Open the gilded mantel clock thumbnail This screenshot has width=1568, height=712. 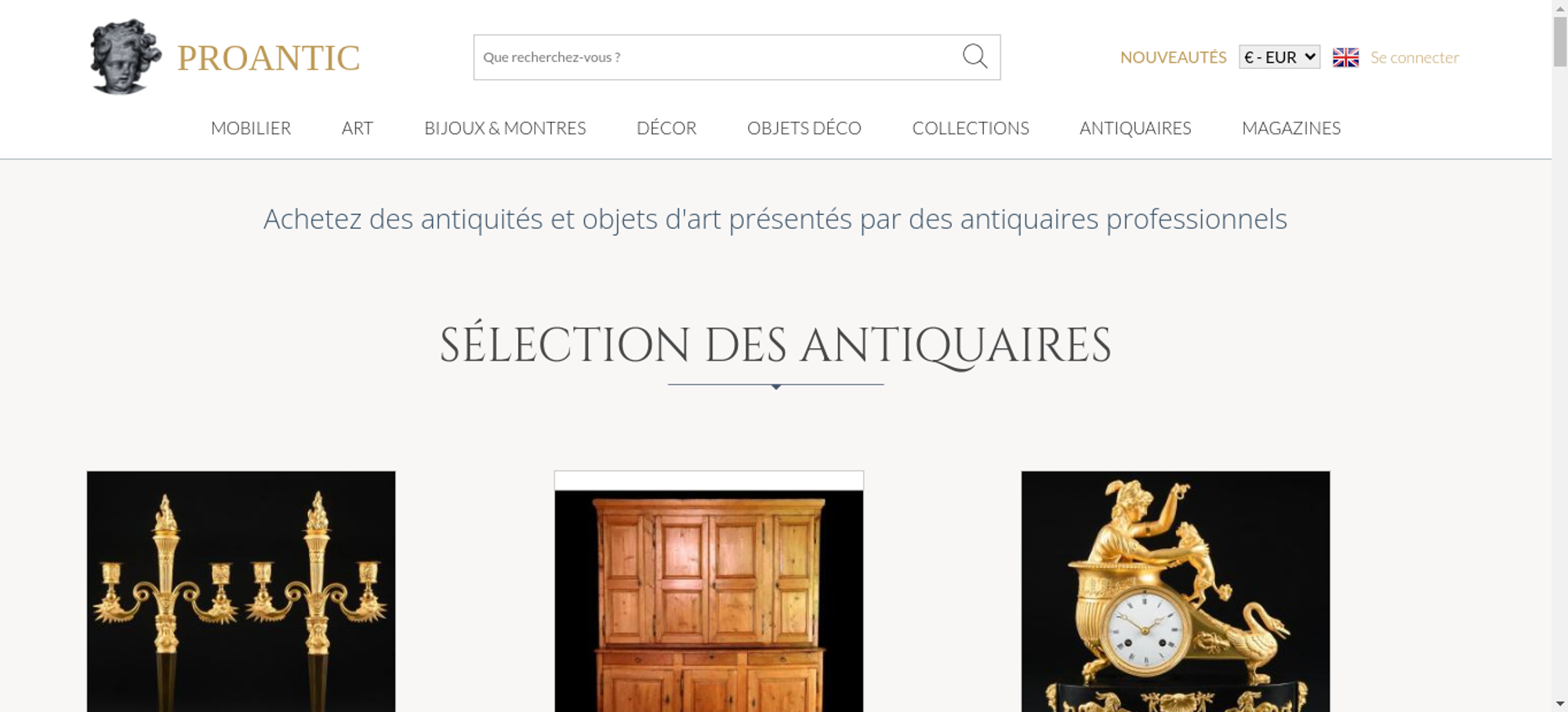click(1175, 591)
